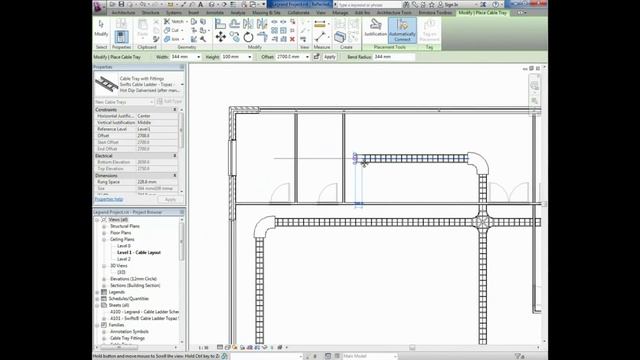Select the Move tool

(x=221, y=37)
